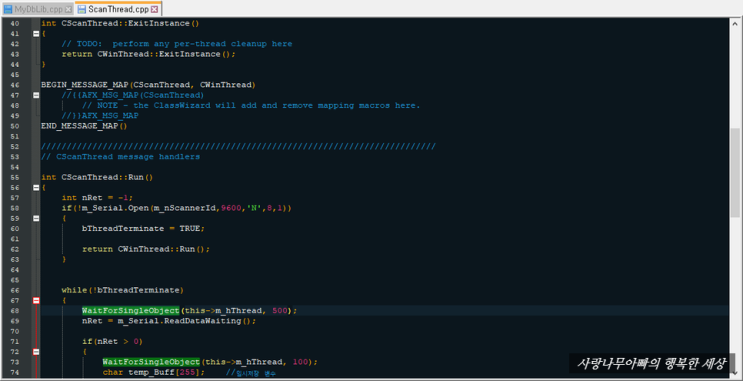Screen dimensions: 743x381
Task: Click highlighted WaitForSingleObject on line 73
Action: [151, 362]
